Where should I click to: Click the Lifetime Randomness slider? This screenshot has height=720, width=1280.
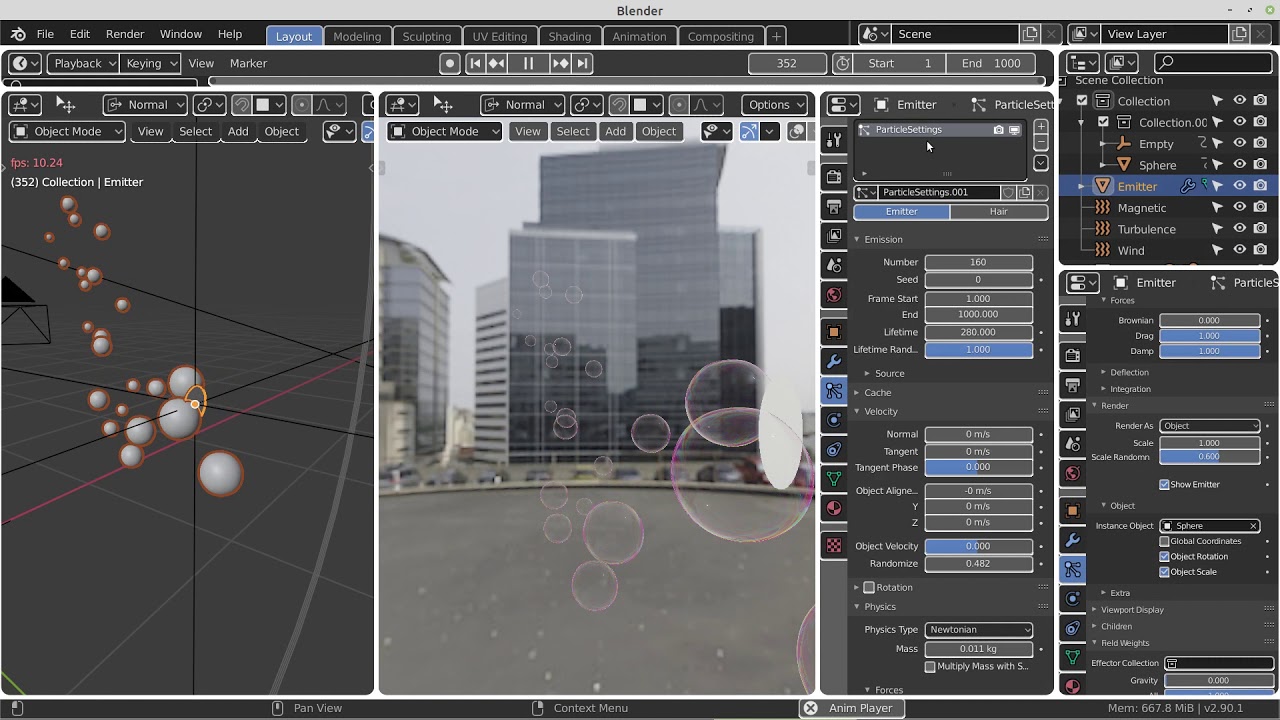(979, 350)
